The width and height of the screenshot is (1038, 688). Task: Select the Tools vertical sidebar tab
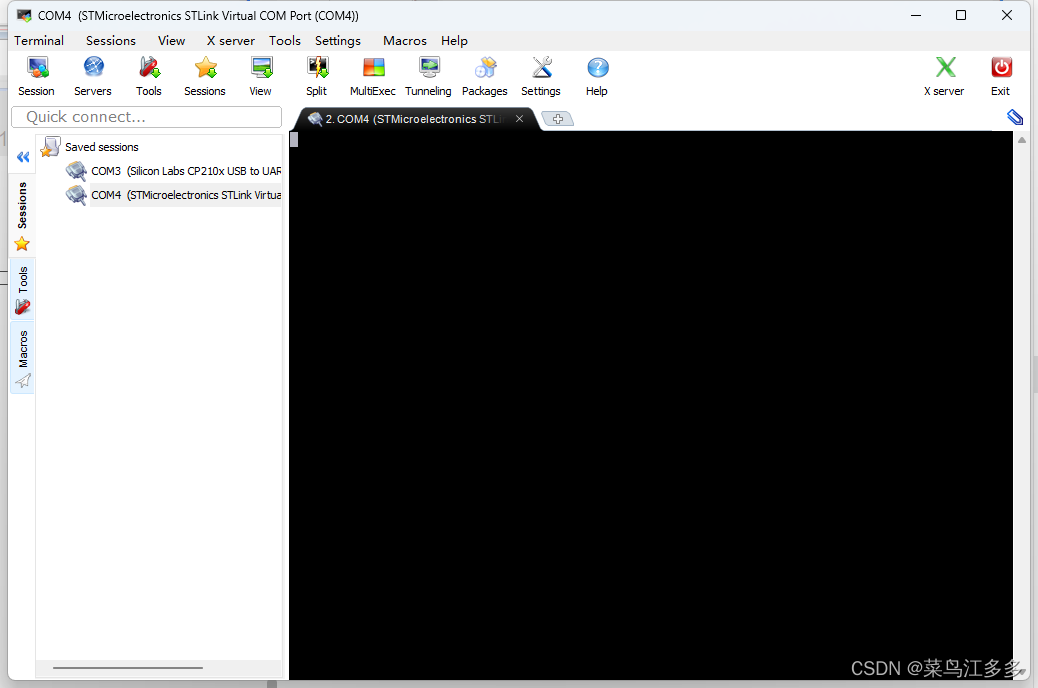23,289
